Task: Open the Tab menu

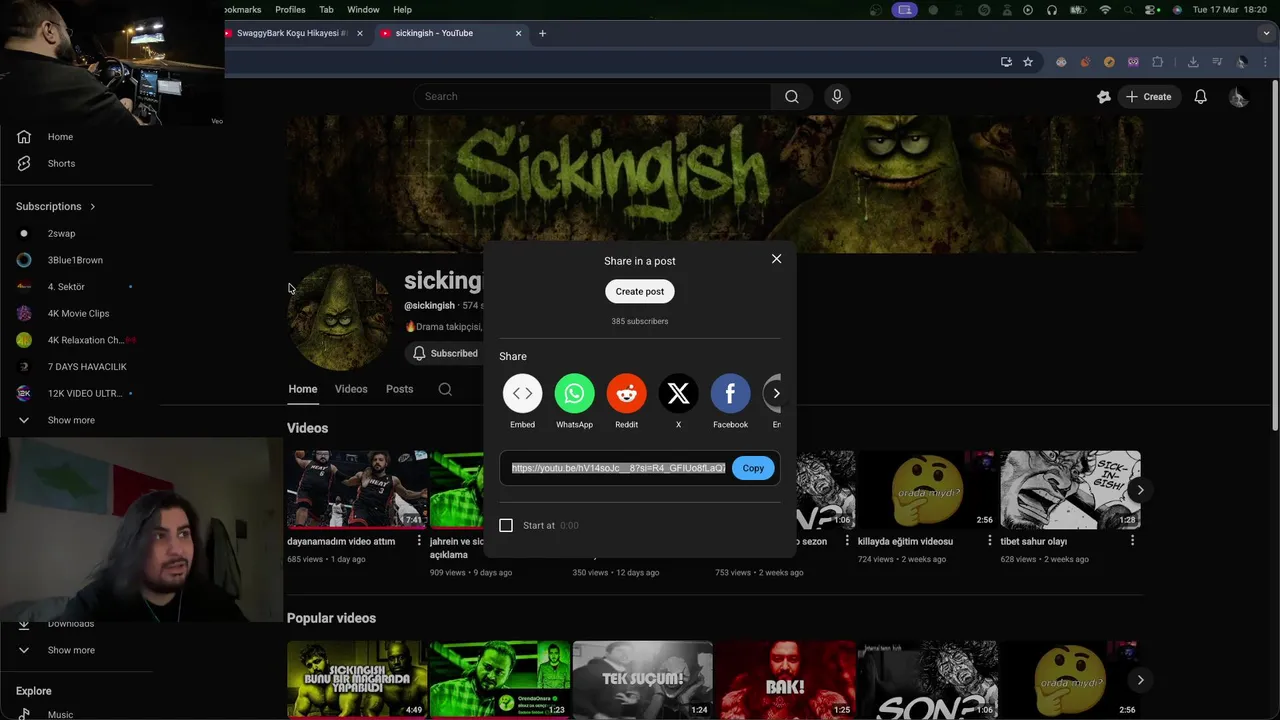Action: click(326, 10)
